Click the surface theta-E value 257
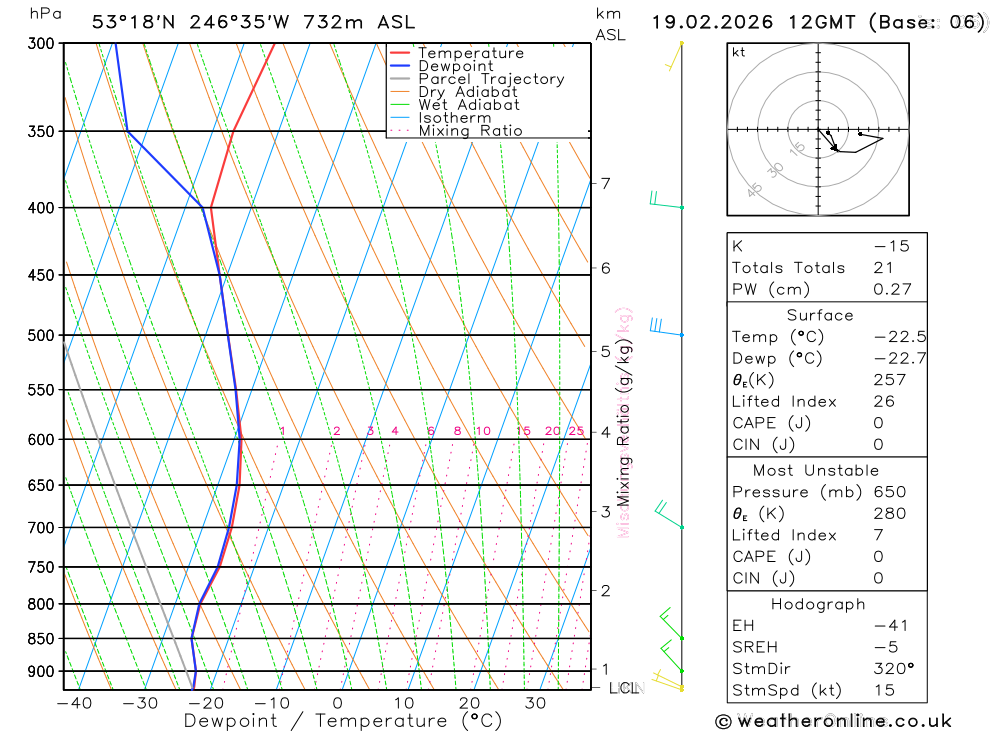 pyautogui.click(x=890, y=380)
